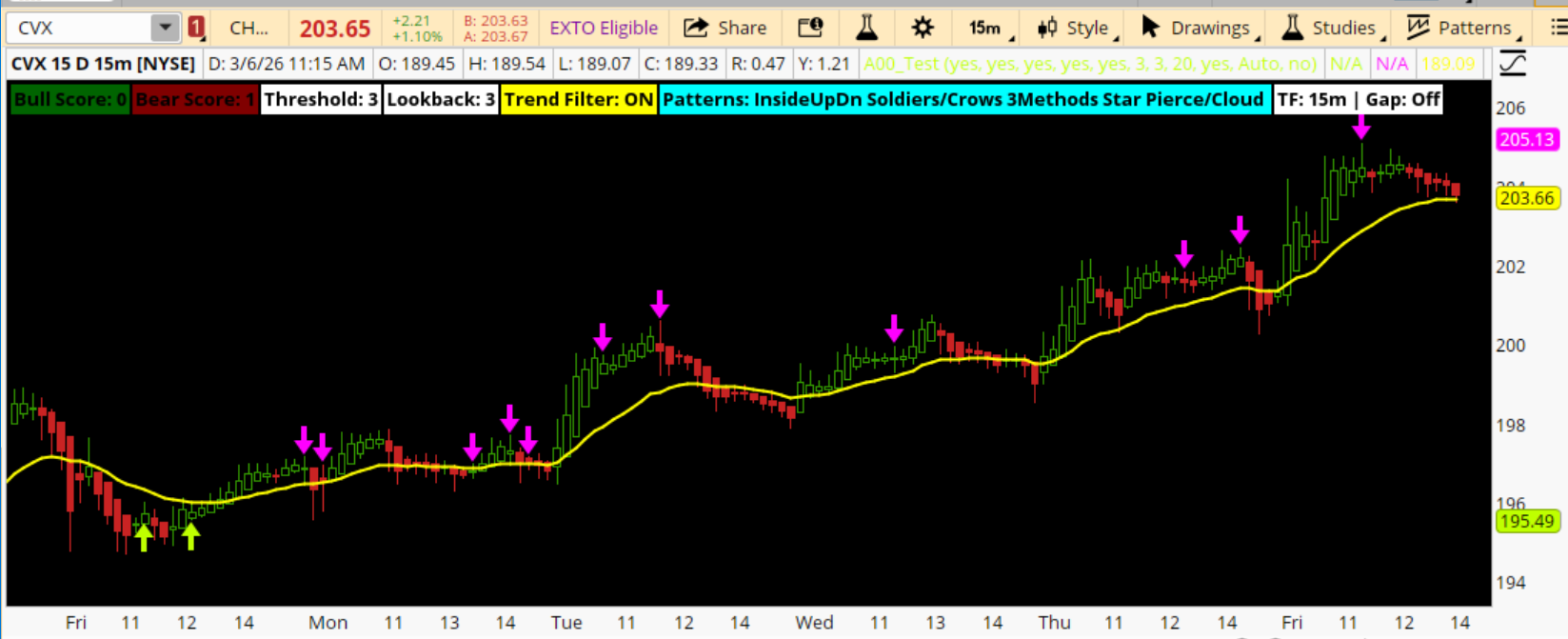Click the list icon at top right corner
The image size is (1568, 639).
(x=1558, y=28)
